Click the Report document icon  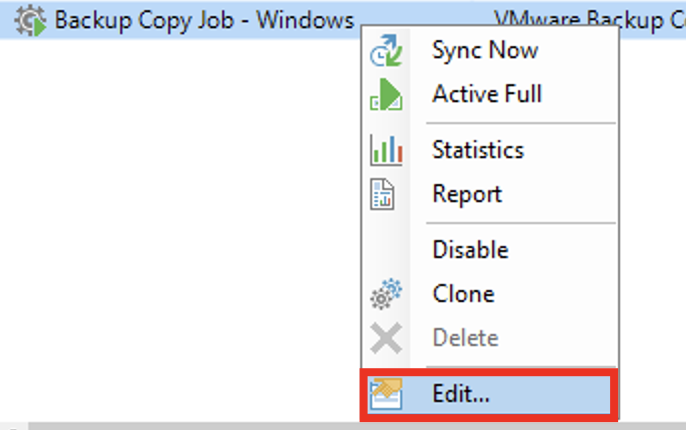pyautogui.click(x=385, y=194)
